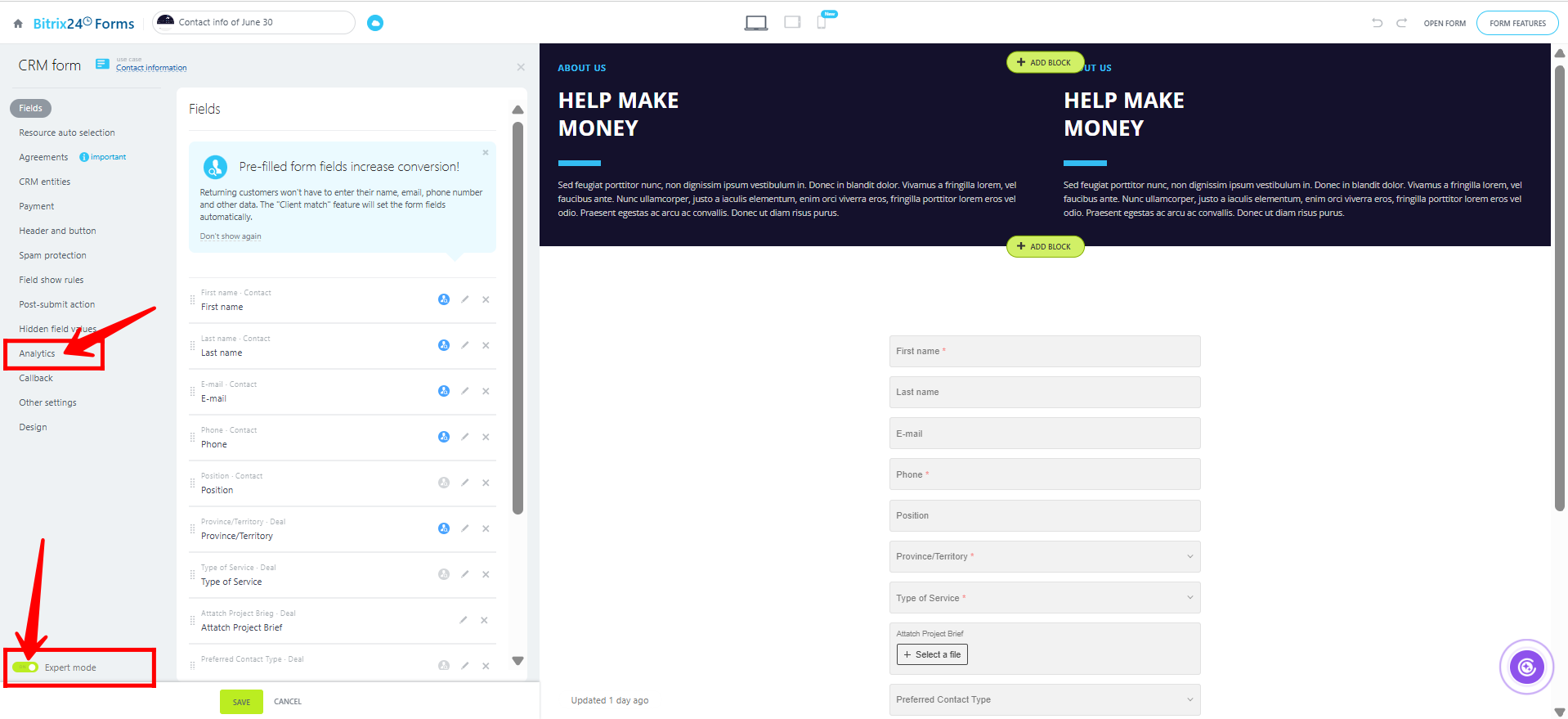This screenshot has height=719, width=1568.
Task: Edit the Province/Territory field
Action: click(x=464, y=528)
